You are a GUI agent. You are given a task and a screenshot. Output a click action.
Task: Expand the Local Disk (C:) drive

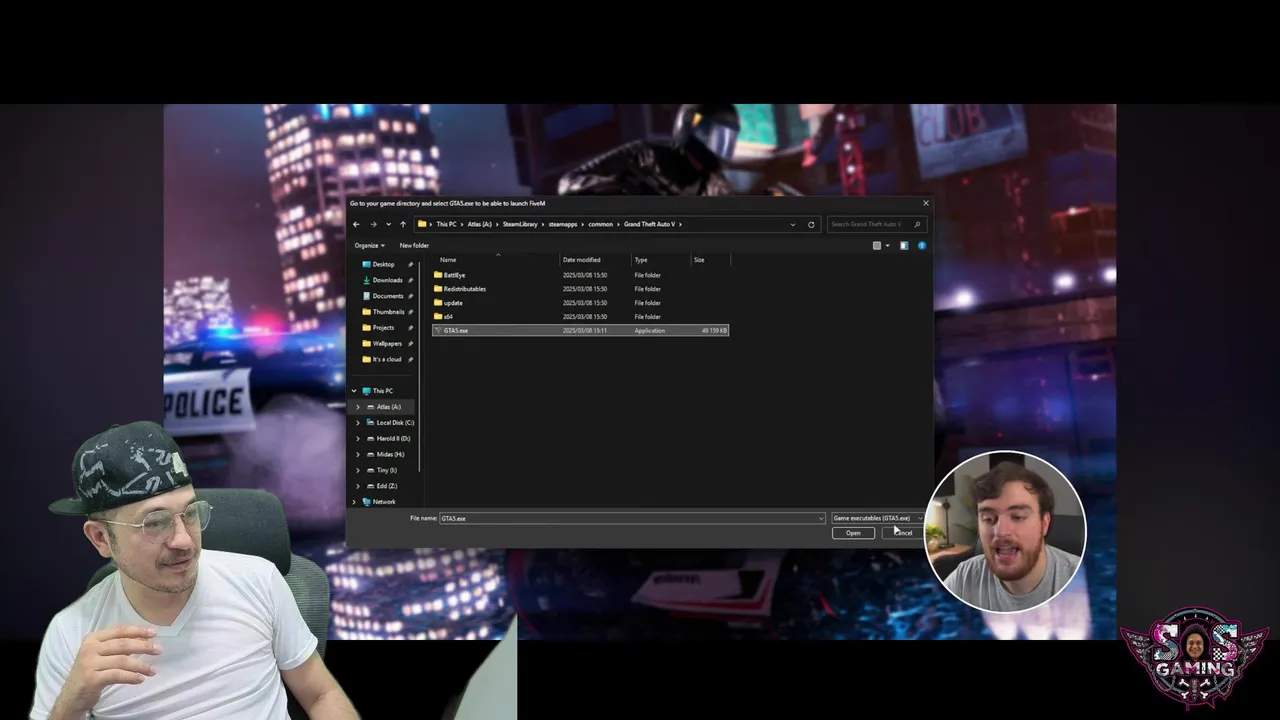pos(358,423)
